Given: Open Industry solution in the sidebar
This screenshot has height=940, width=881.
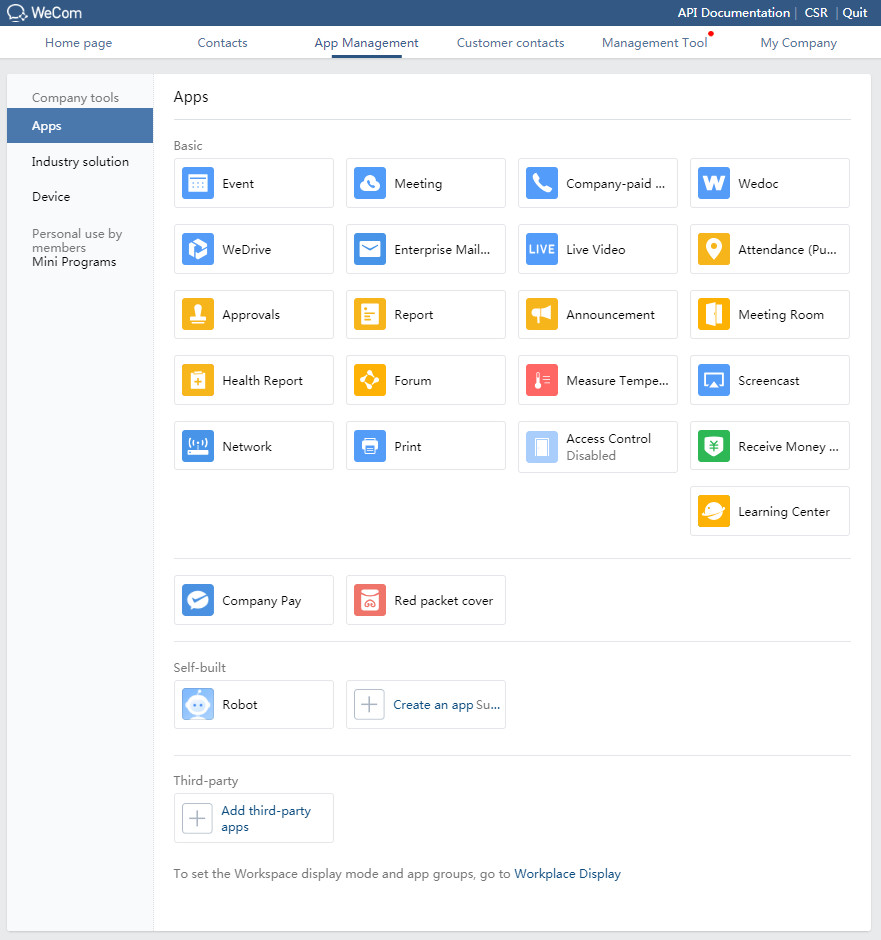Looking at the screenshot, I should 80,161.
